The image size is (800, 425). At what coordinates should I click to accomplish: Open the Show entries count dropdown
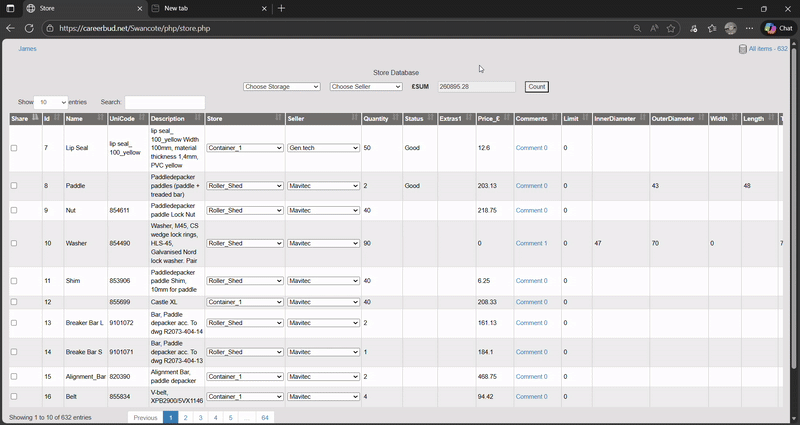tap(51, 102)
